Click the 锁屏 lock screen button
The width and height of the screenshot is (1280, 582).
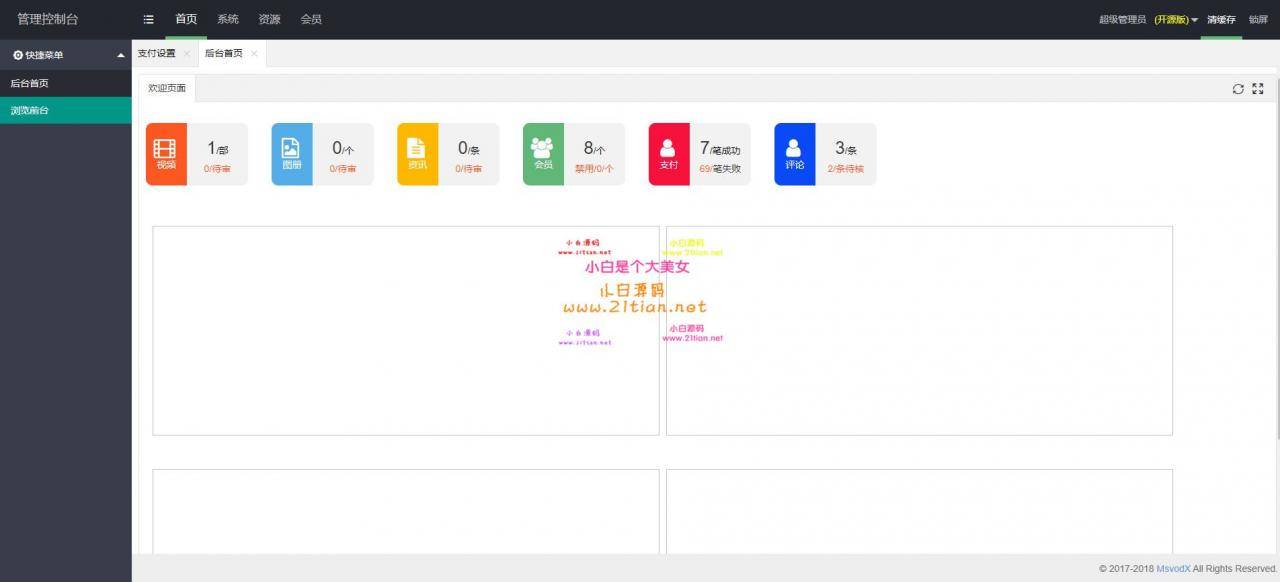click(1258, 20)
